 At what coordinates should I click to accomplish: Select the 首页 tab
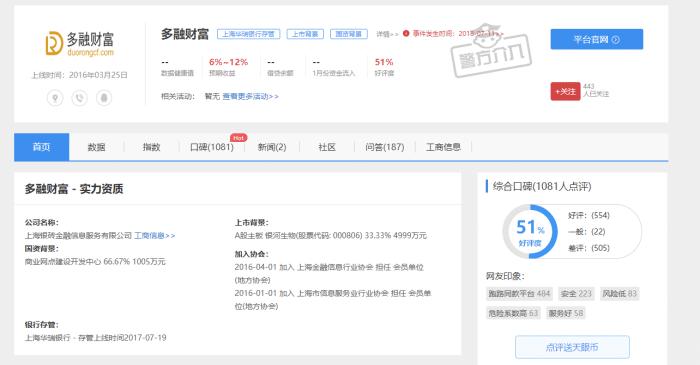[42, 147]
